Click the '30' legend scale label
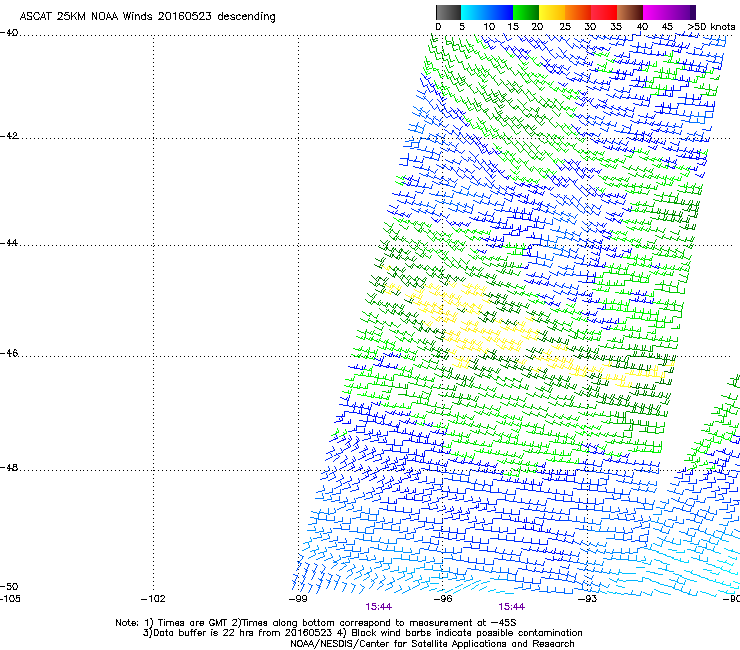 click(x=590, y=27)
